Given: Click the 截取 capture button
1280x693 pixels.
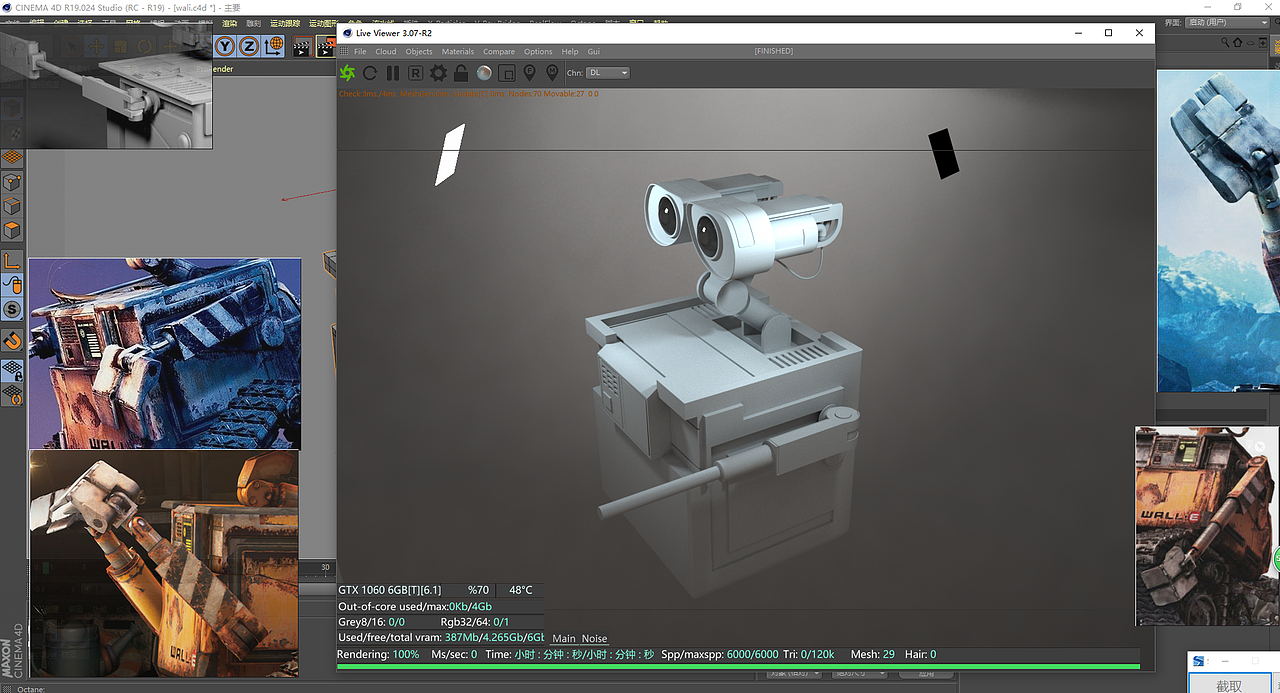Looking at the screenshot, I should click(x=1229, y=685).
